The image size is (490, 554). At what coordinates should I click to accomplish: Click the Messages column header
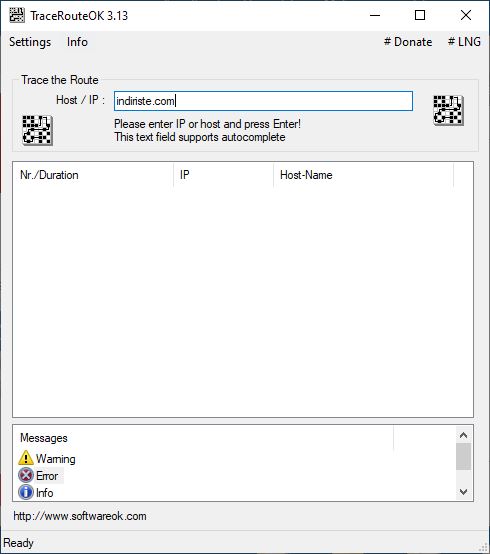203,438
